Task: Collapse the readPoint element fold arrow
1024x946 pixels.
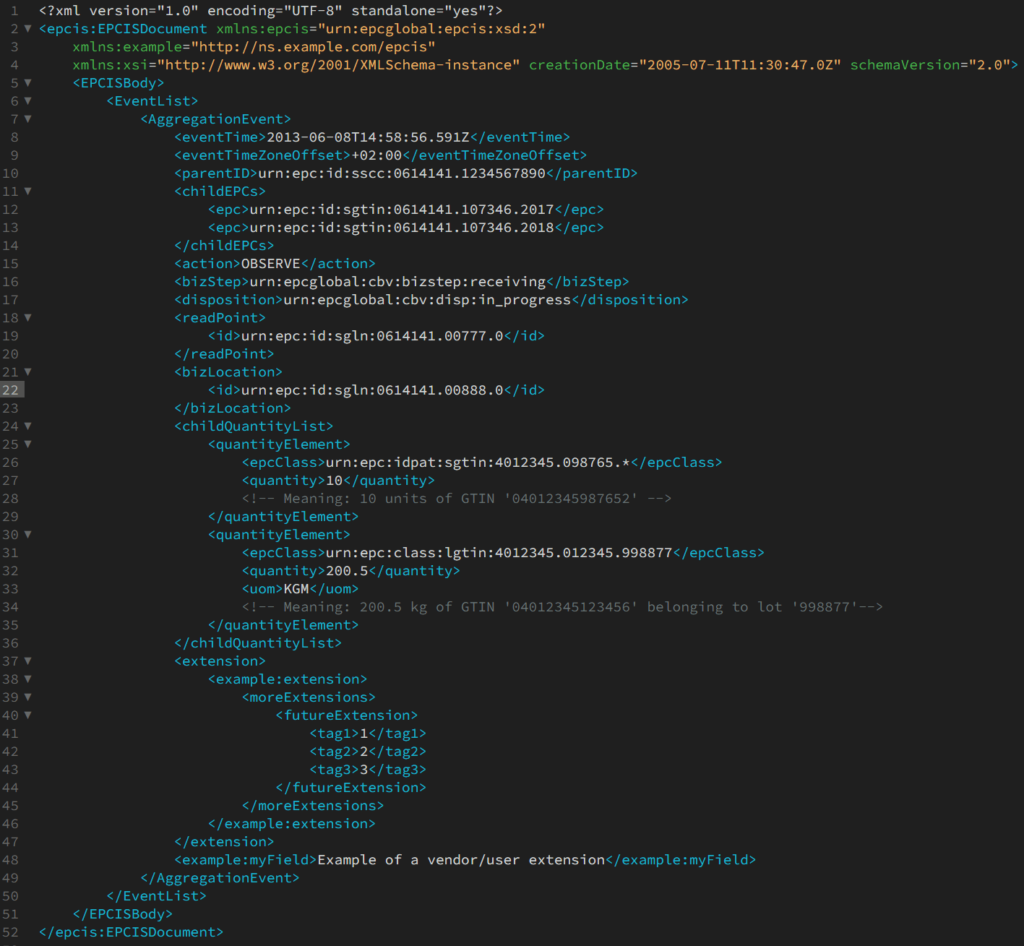Action: [28, 317]
